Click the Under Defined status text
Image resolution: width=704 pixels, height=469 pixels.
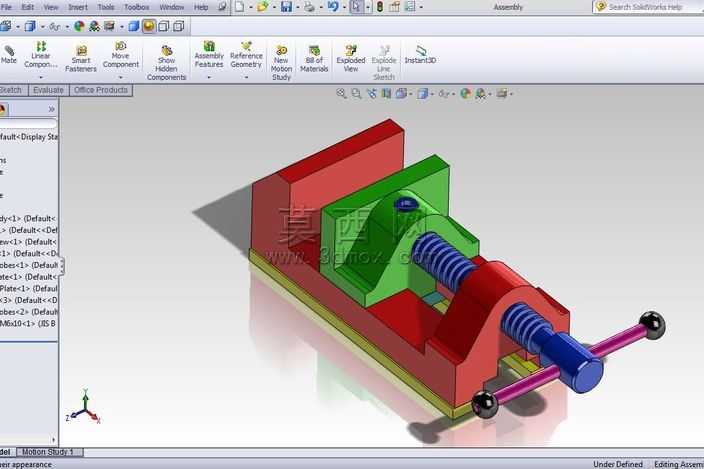(617, 464)
